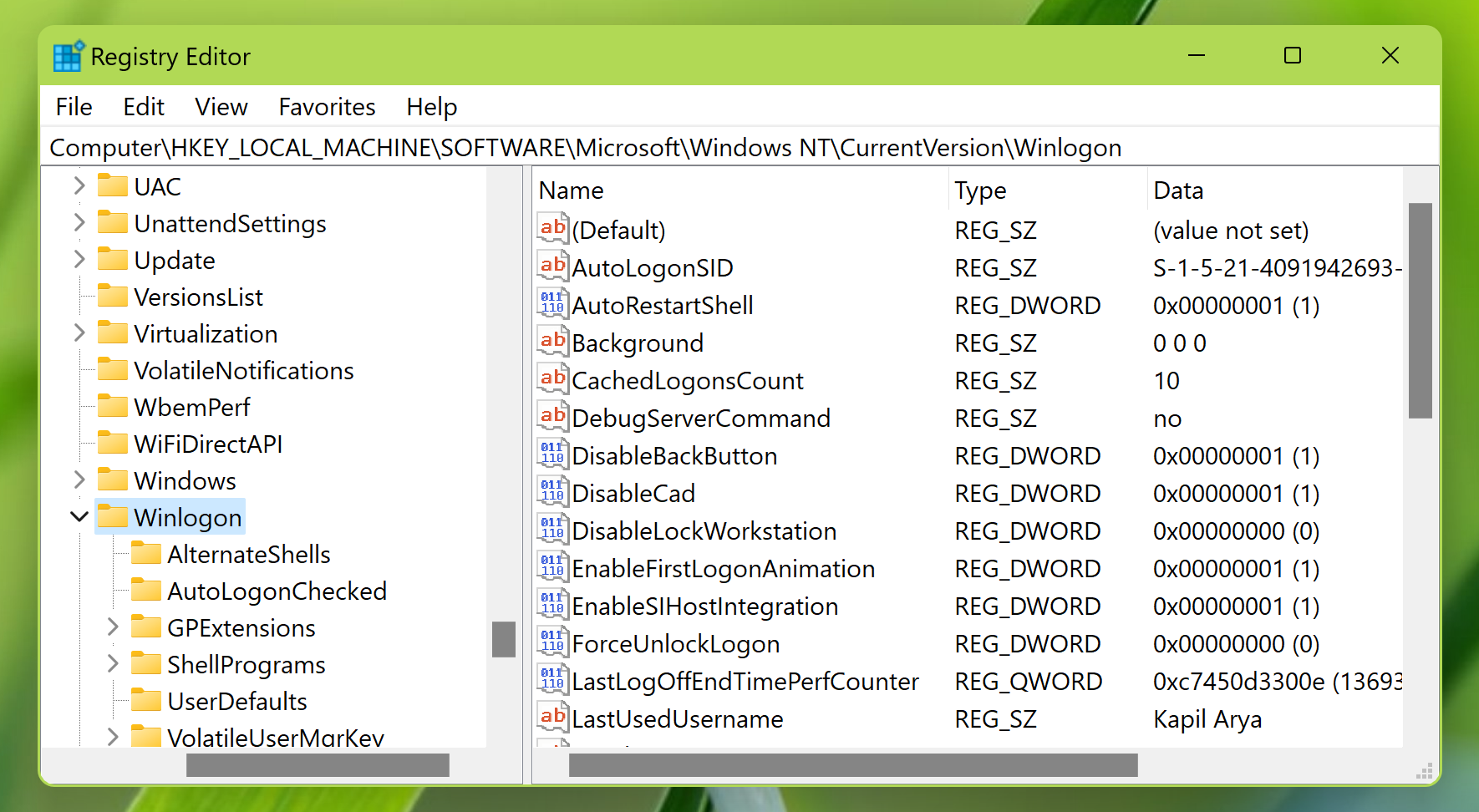Minimize the Registry Editor window
Screen dimensions: 1479x812
(x=1197, y=55)
